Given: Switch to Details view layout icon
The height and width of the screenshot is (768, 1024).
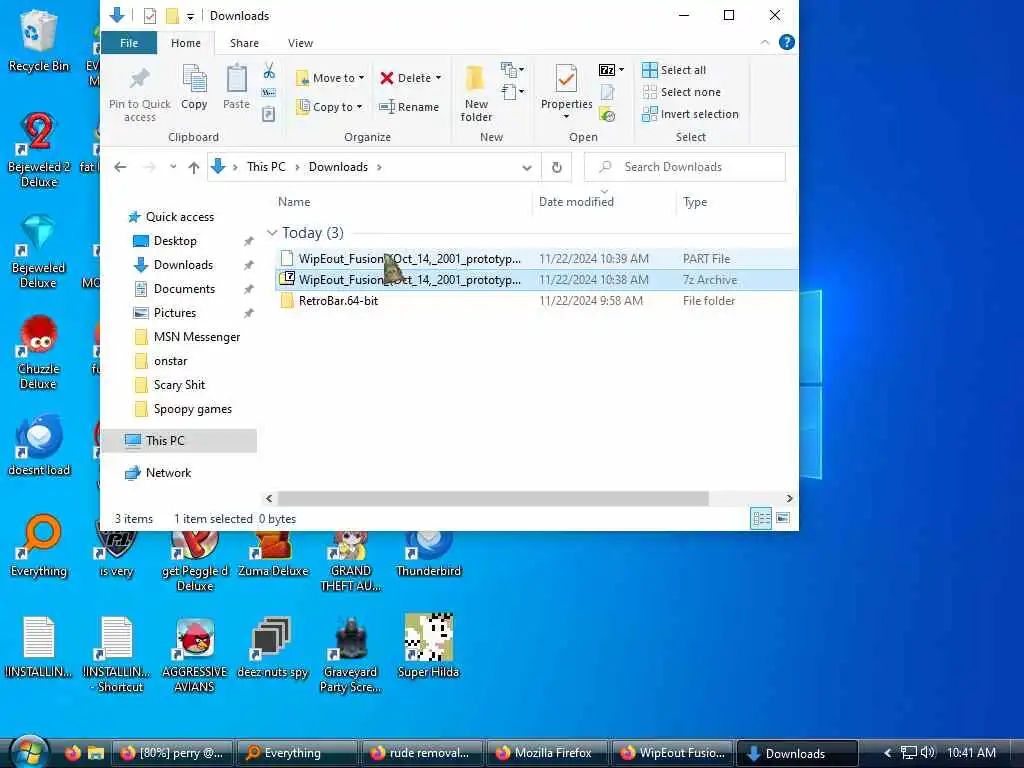Looking at the screenshot, I should pos(761,519).
